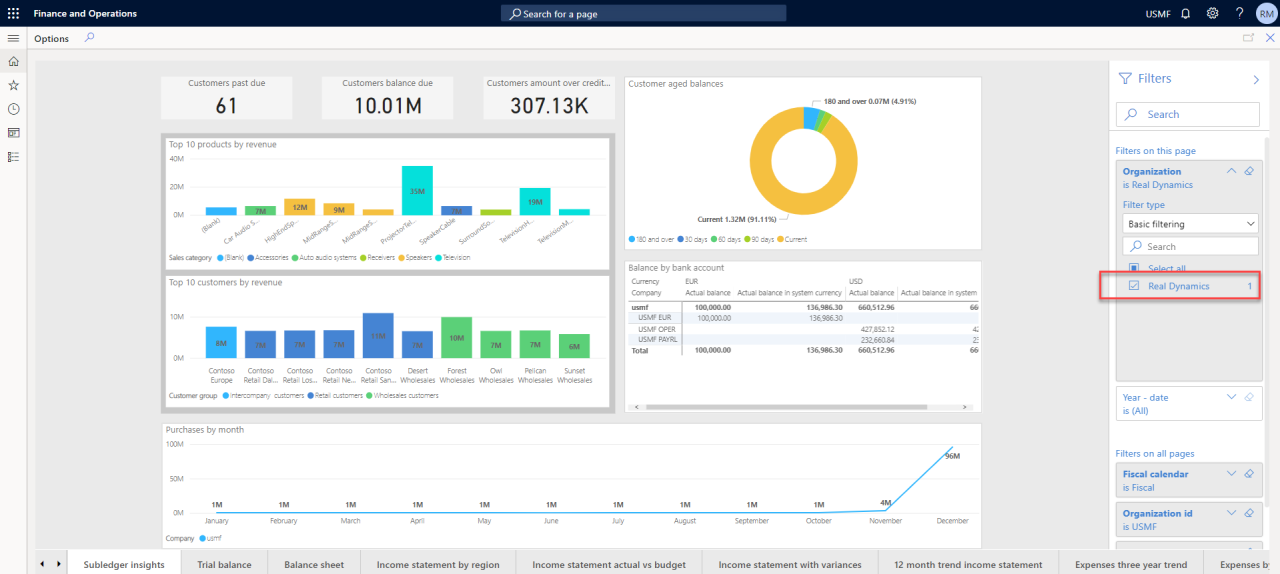
Task: Select the 180 and over legend
Action: 632,239
